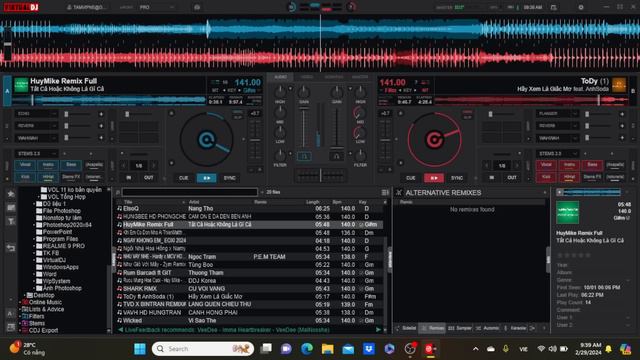The image size is (640, 360).
Task: Click the taskbar Search box
Action: (203, 349)
